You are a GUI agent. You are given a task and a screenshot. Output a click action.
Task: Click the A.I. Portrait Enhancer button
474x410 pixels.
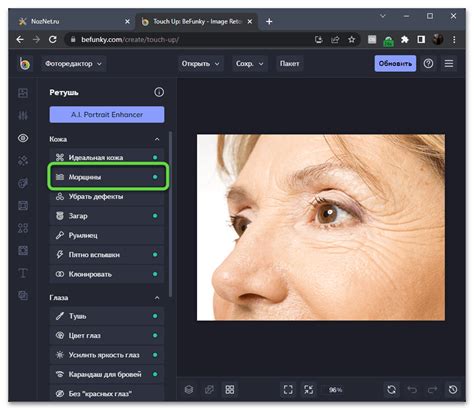pos(107,114)
